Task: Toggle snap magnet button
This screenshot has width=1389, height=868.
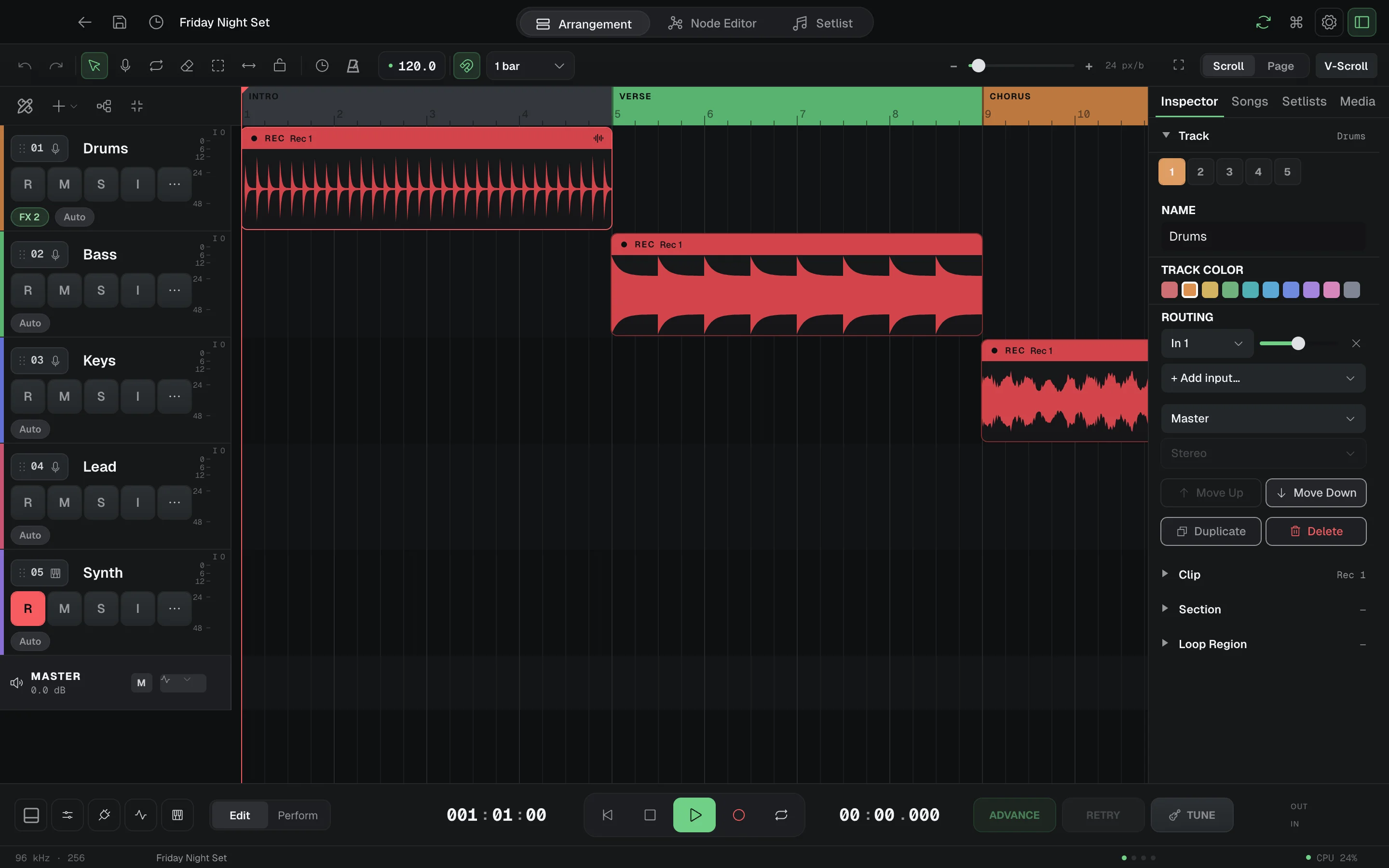Action: point(467,66)
